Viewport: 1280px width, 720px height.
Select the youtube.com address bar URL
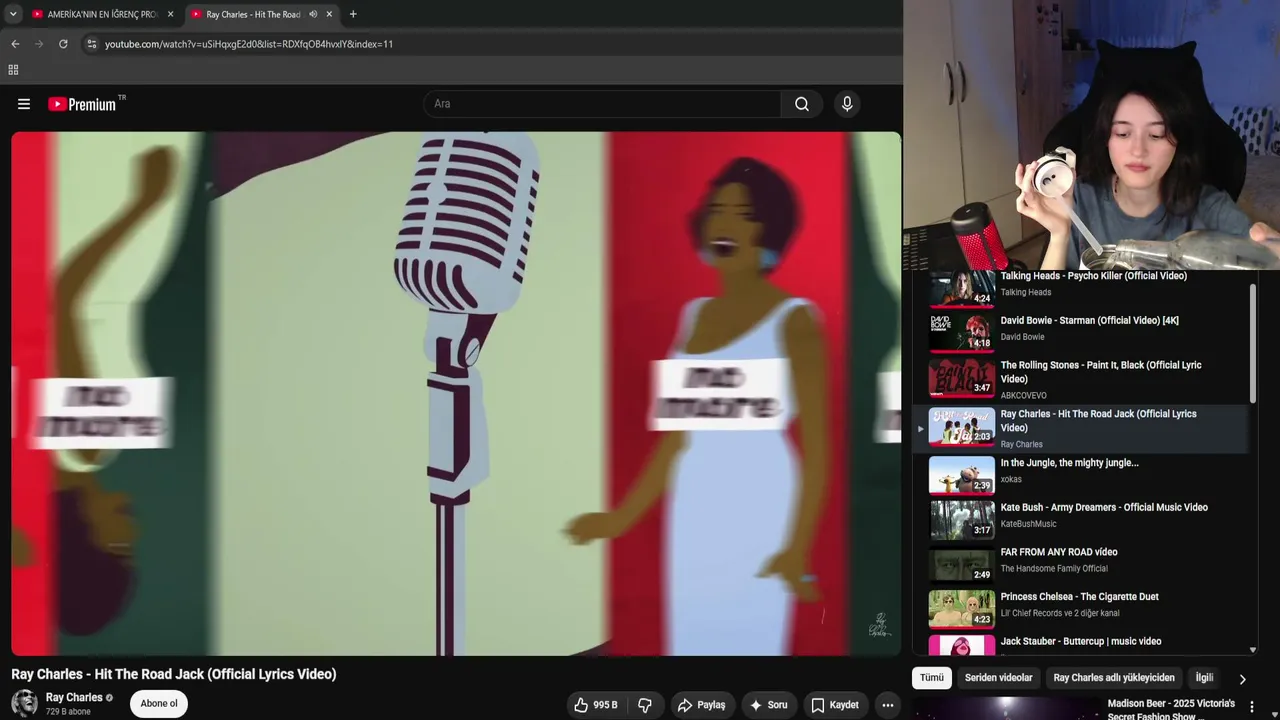coord(249,44)
